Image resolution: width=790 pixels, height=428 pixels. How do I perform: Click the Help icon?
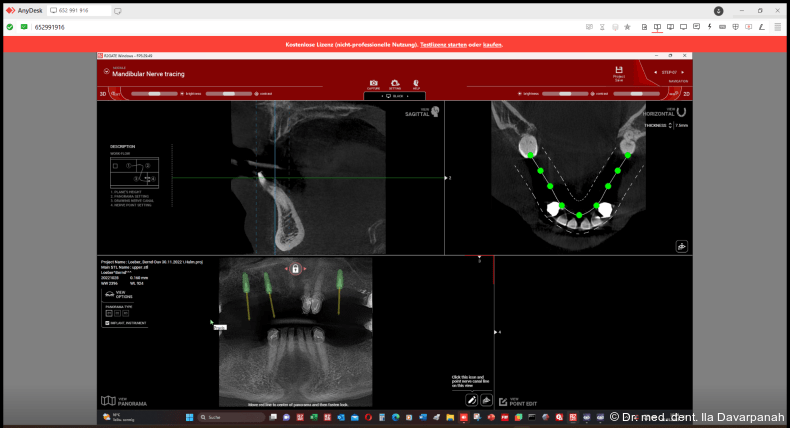416,84
